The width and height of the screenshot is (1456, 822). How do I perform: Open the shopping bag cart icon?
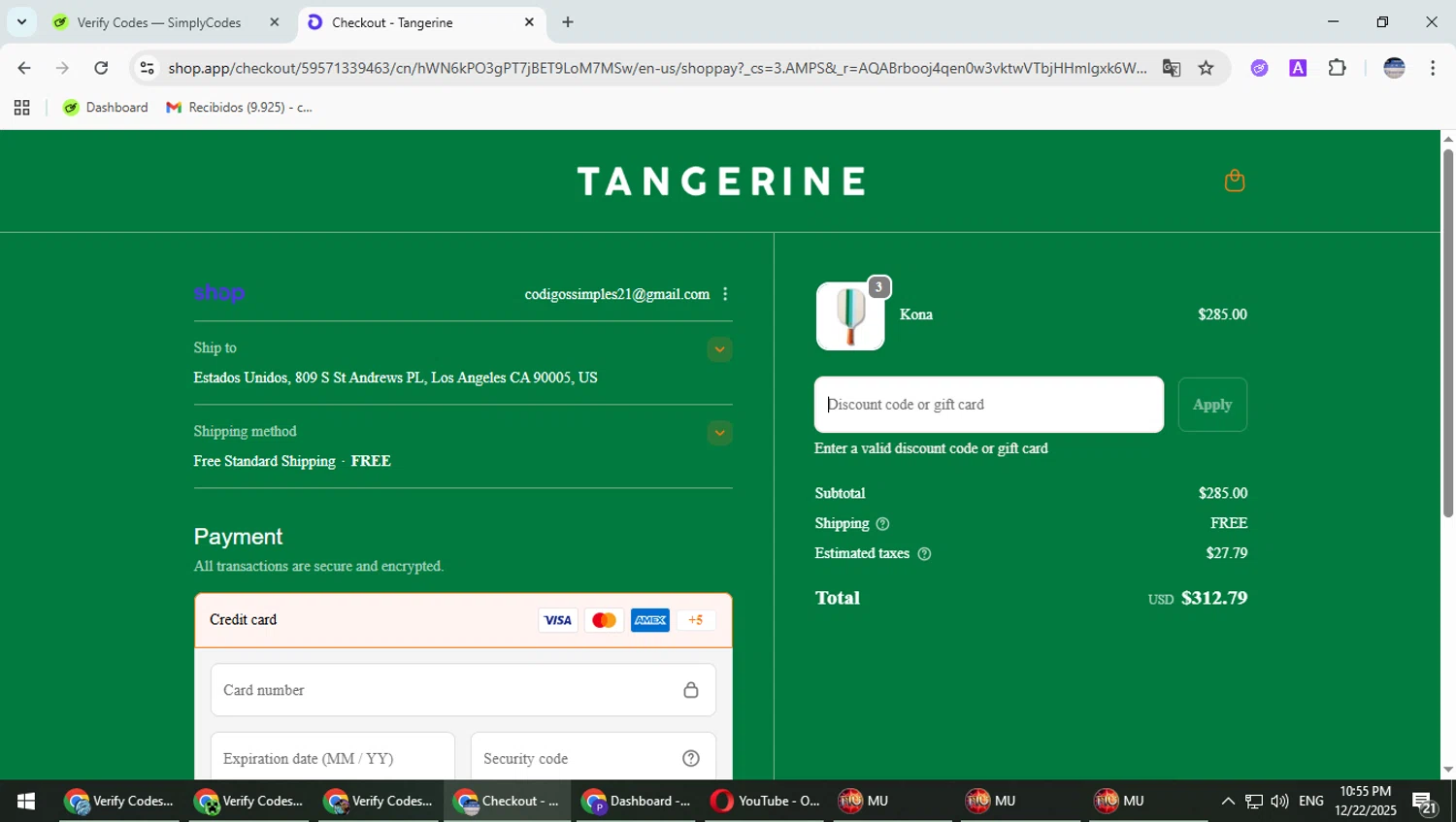[x=1234, y=181]
